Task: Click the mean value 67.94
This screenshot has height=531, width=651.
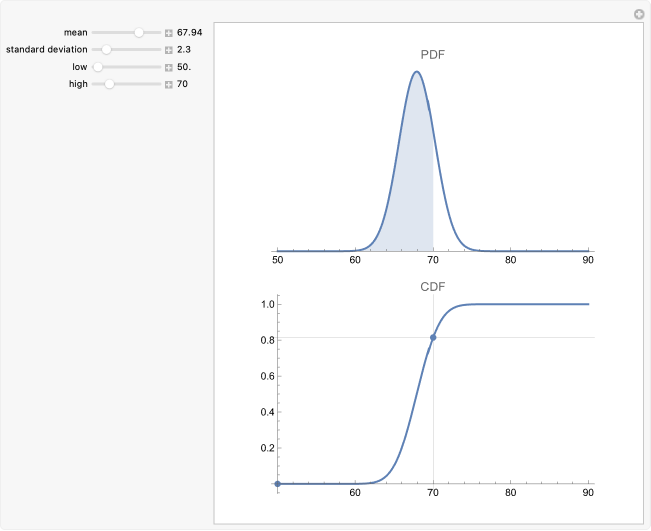Action: (189, 33)
